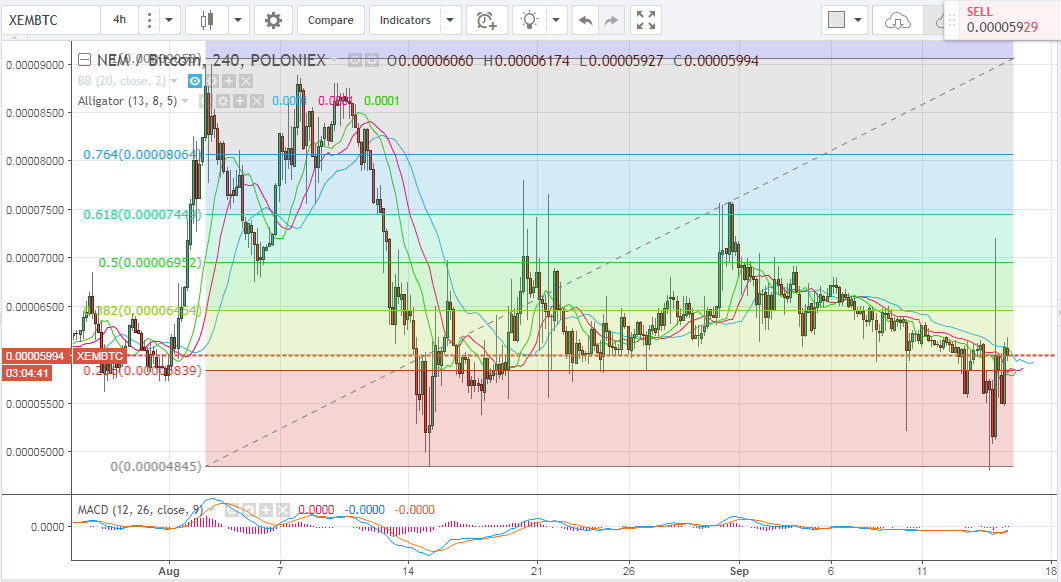The image size is (1061, 582).
Task: Redo the last undone action
Action: tap(611, 20)
